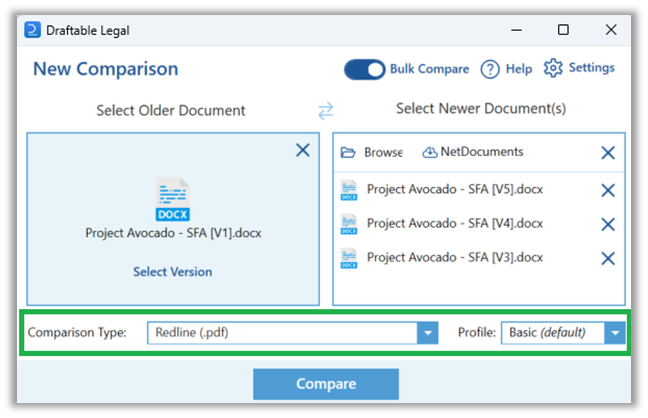Screen dimensions: 648x418
Task: Remove Project Avocado - SFA [V4].docx
Action: point(608,225)
